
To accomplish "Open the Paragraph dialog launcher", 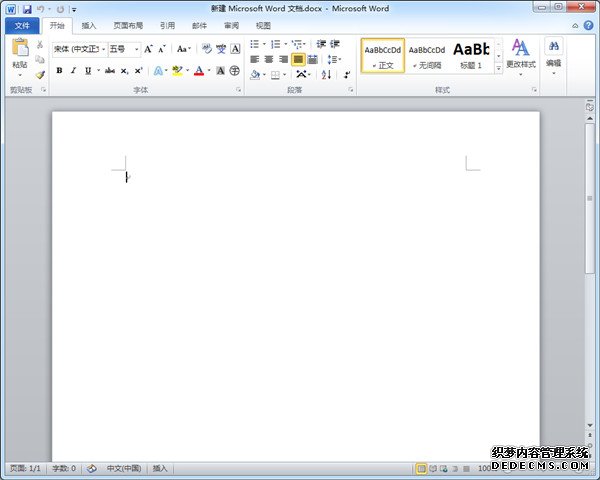I will click(351, 90).
